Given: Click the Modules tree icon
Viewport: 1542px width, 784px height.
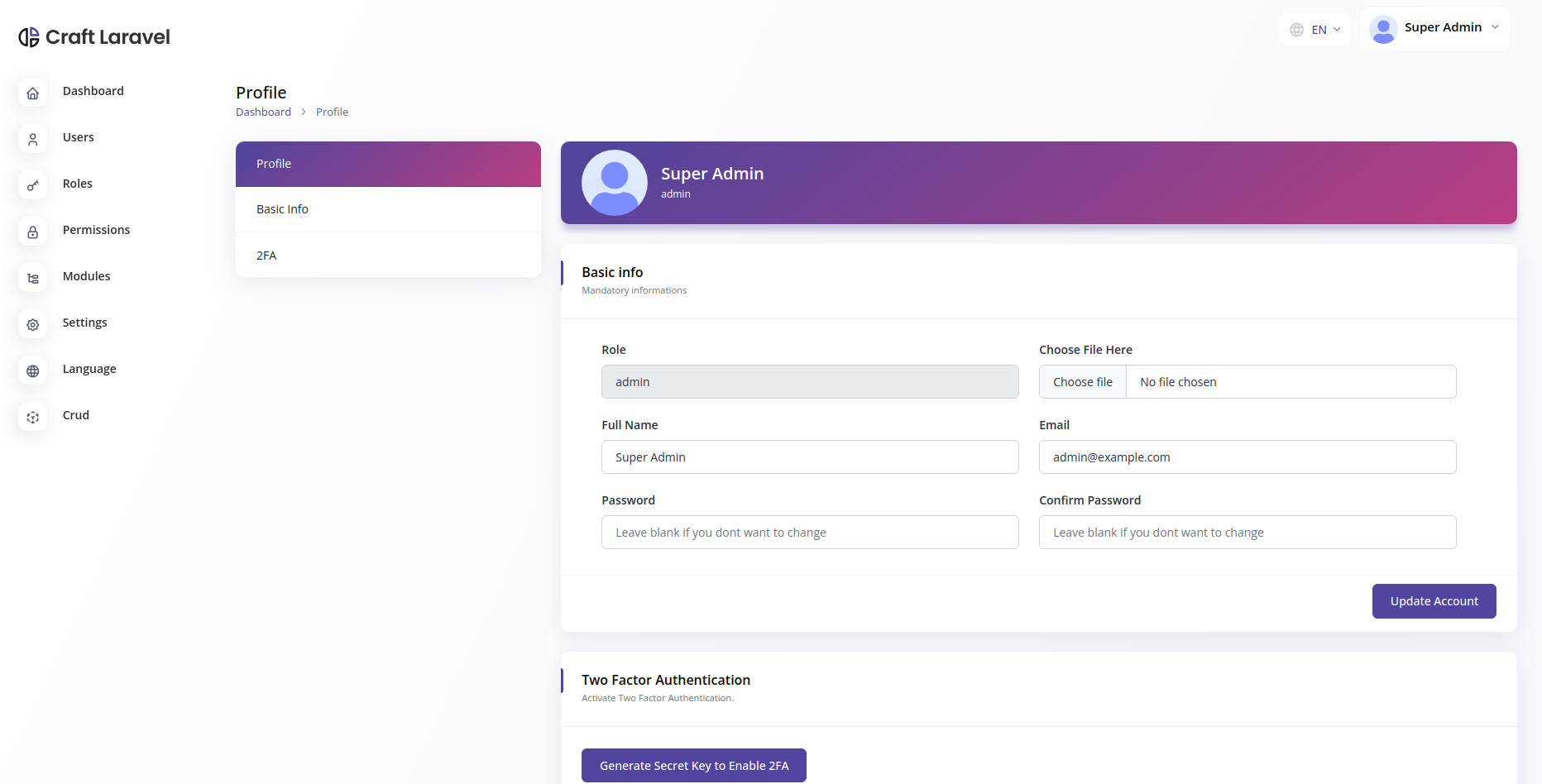Looking at the screenshot, I should tap(33, 279).
